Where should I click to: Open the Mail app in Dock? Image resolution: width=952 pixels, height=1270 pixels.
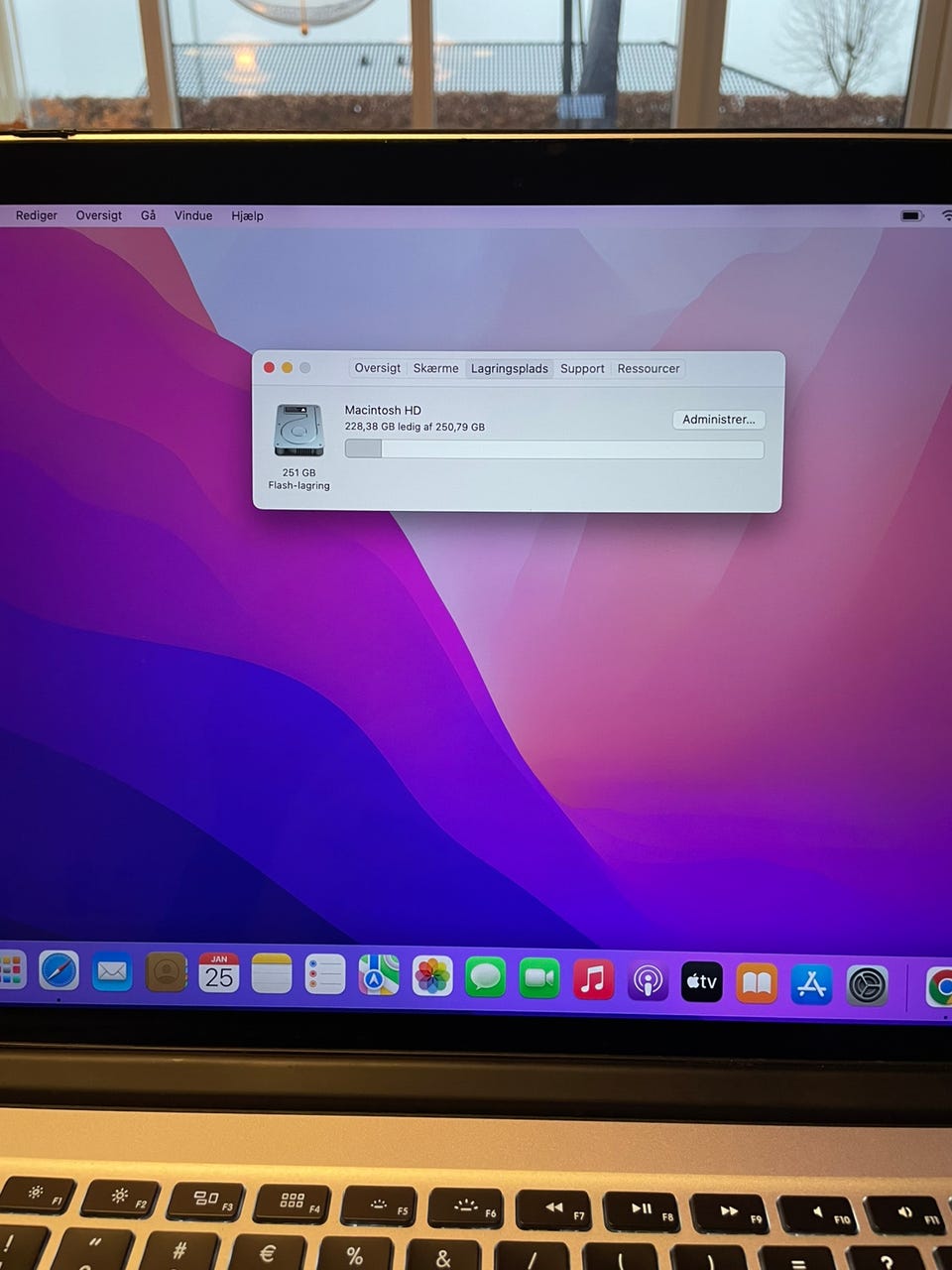click(x=112, y=972)
